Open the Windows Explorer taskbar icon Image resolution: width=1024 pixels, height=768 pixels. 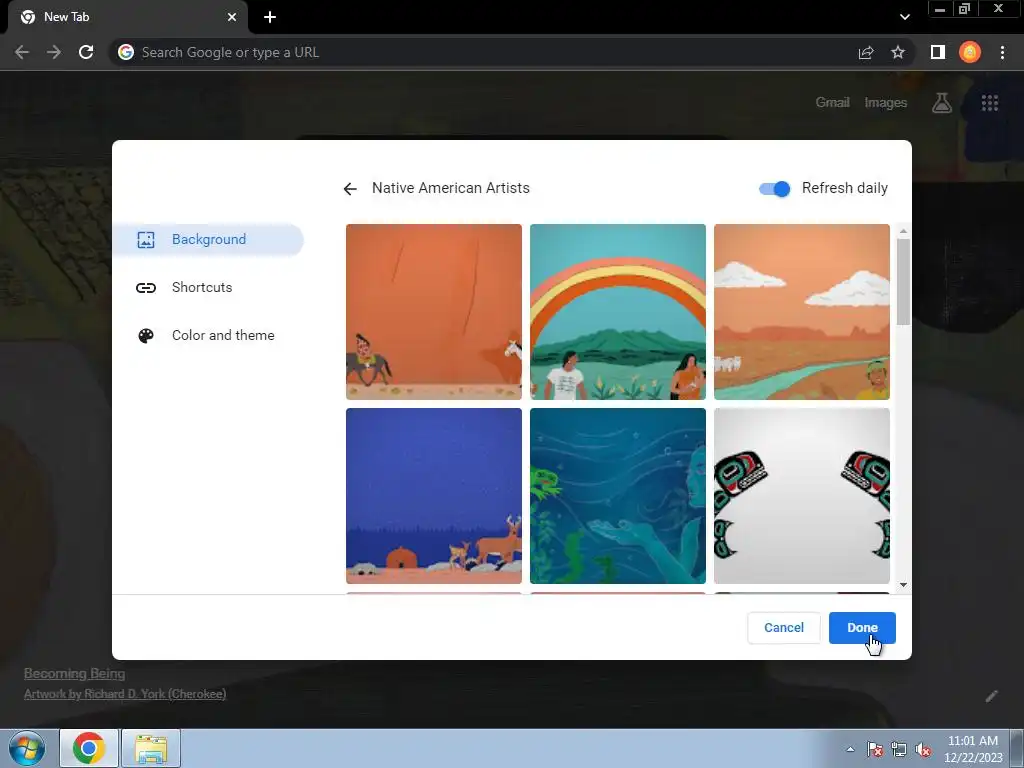[x=151, y=748]
